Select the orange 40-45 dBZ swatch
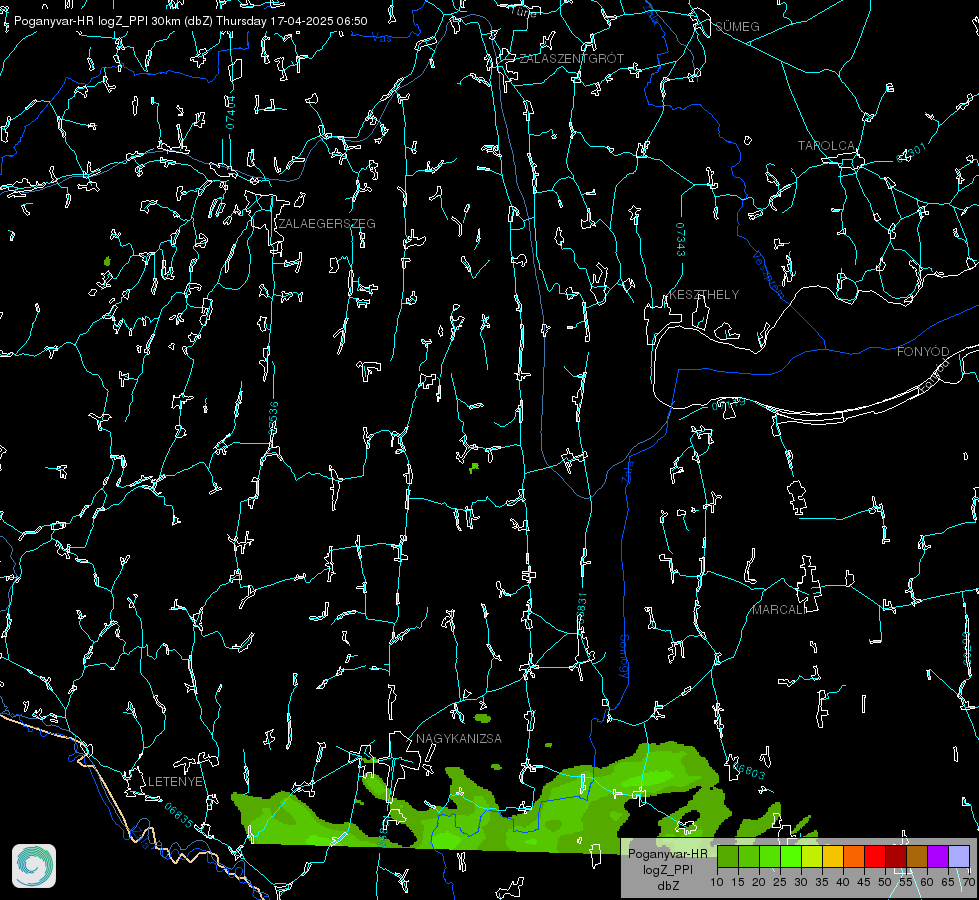This screenshot has width=979, height=900. coord(854,856)
